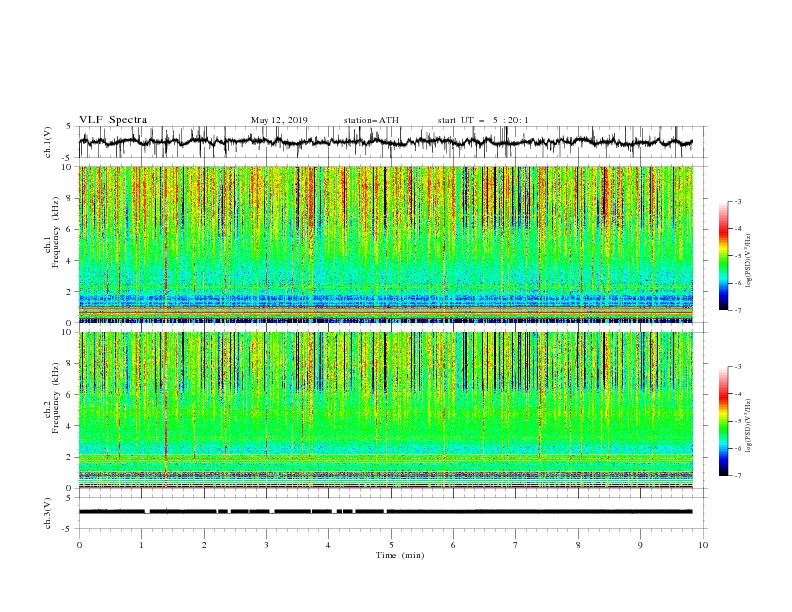Click the ch.2 spectrogram panel
792x612 pixels.
[385, 410]
